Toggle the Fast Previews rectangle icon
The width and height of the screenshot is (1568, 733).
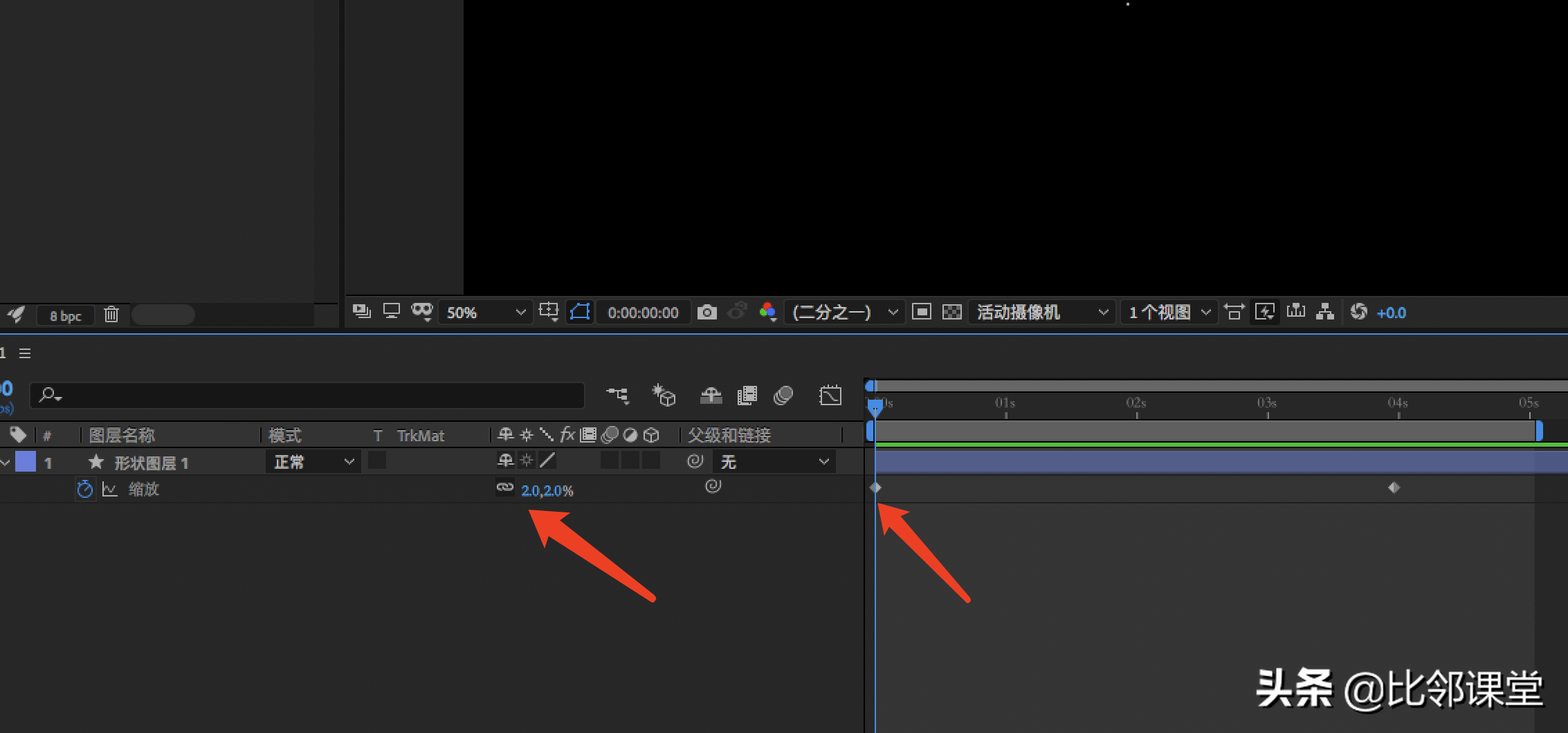click(921, 312)
